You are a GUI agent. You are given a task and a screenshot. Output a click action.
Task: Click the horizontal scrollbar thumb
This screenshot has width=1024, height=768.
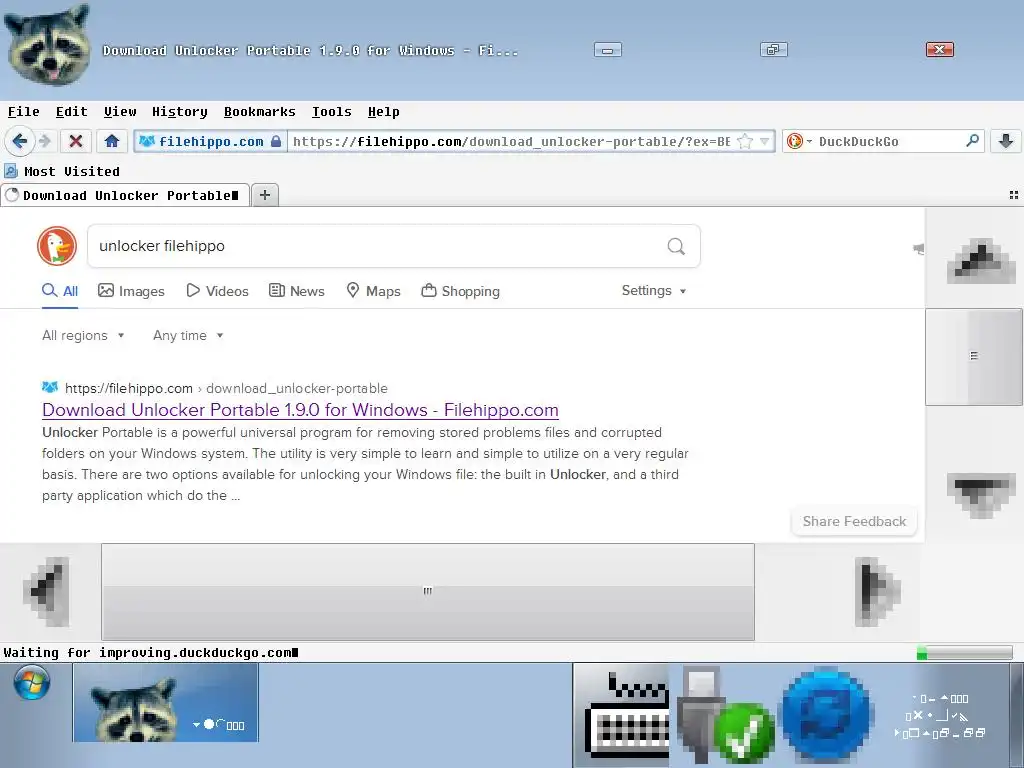(428, 592)
